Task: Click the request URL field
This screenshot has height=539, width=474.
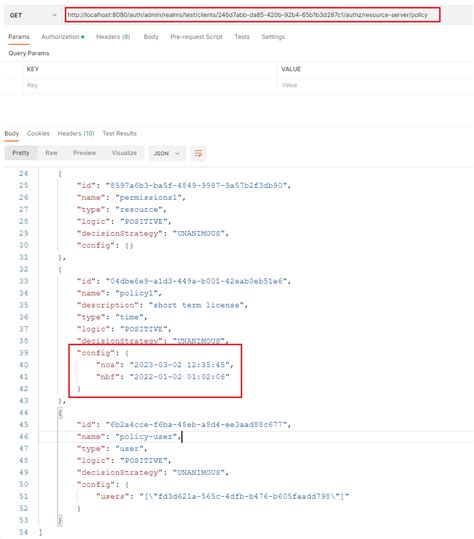Action: tap(252, 15)
